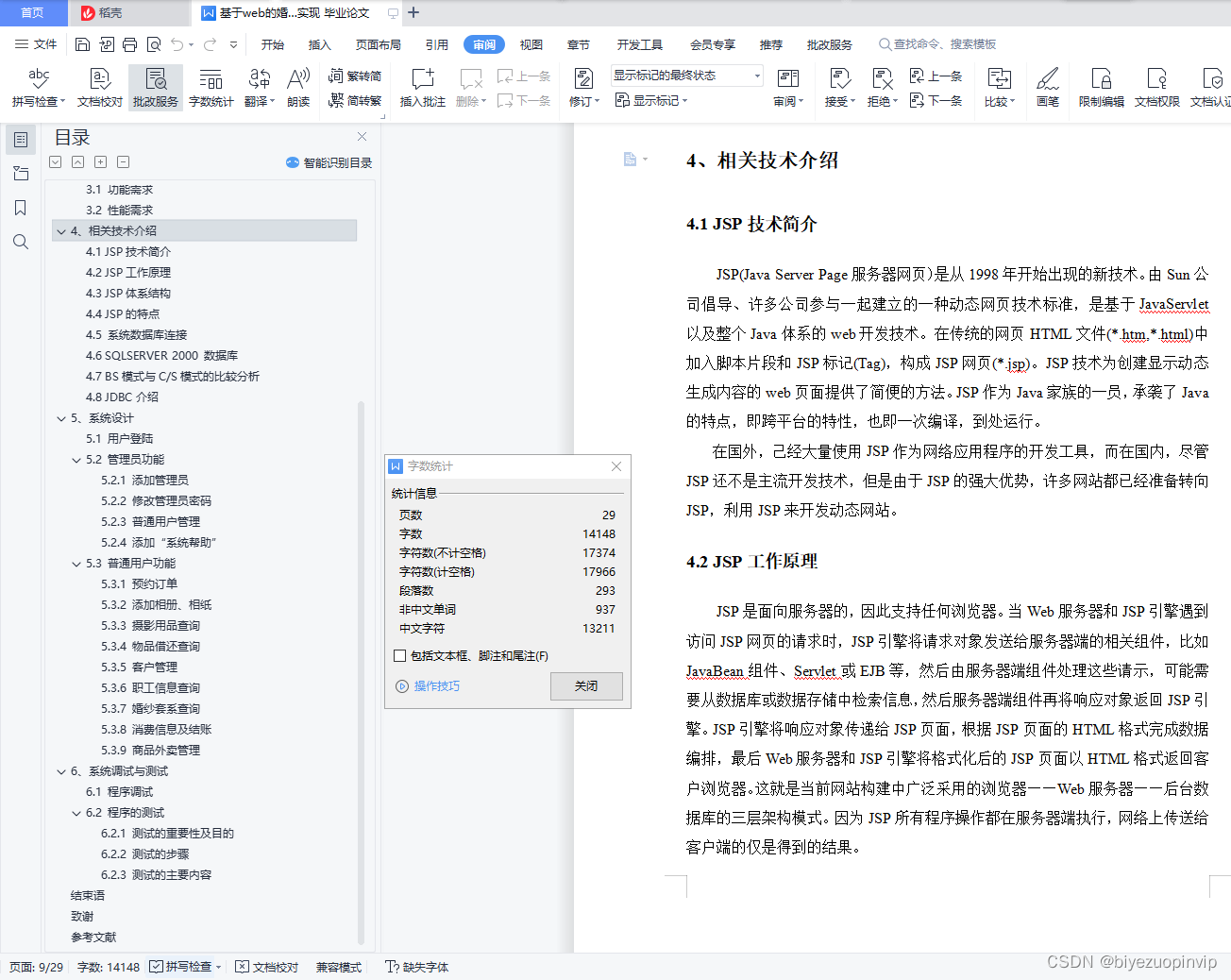Click the print icon in quick toolbar
The image size is (1231, 980).
129,44
